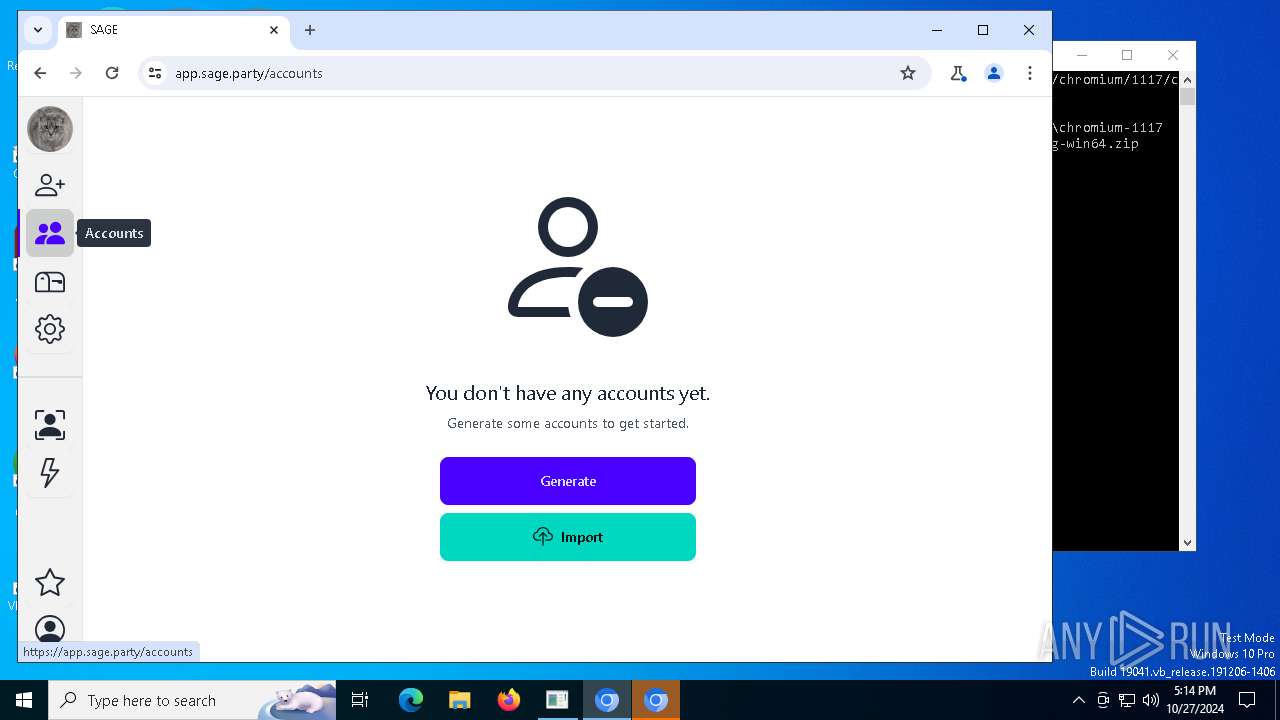
Task: Click the address bar URL app.sage.party/accounts
Action: [x=249, y=73]
